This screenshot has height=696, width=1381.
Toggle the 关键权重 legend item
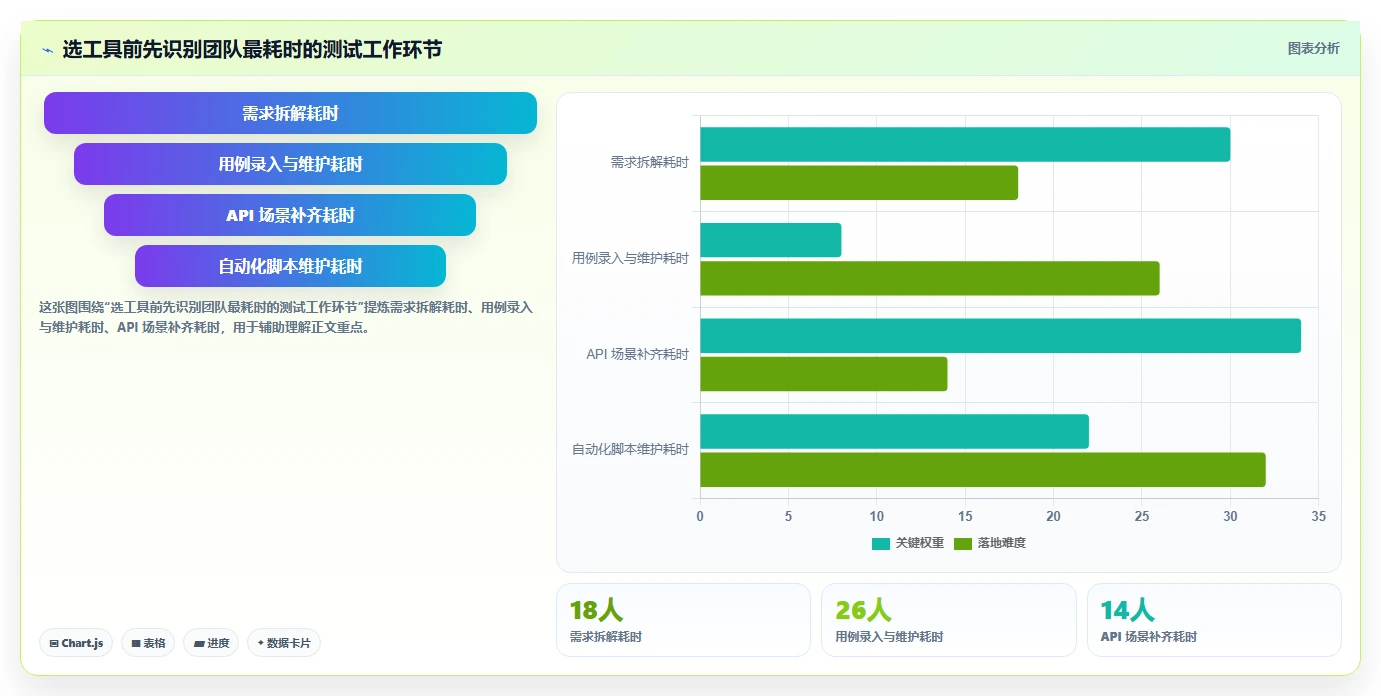click(x=908, y=543)
